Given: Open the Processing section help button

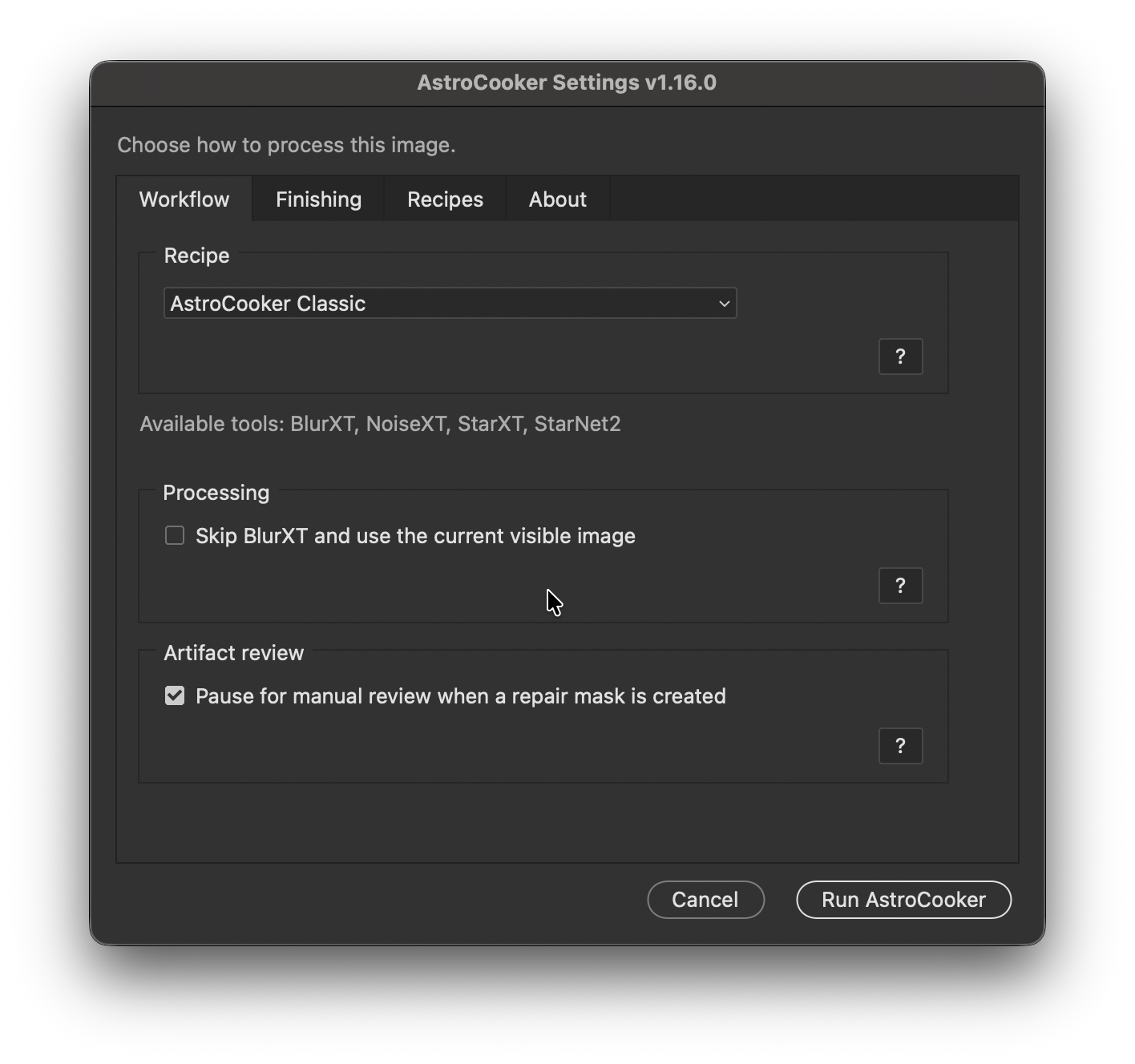Looking at the screenshot, I should (x=900, y=586).
